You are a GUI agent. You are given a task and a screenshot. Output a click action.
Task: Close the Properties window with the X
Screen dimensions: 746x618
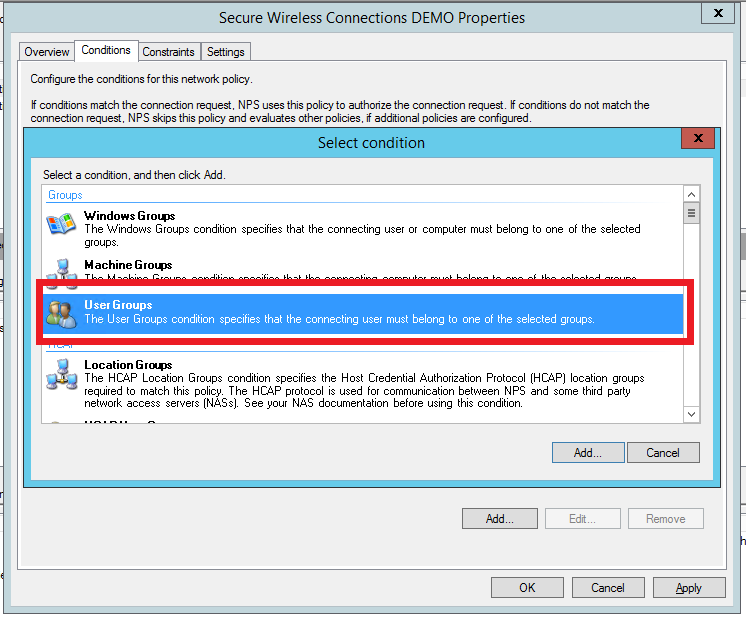(x=714, y=13)
